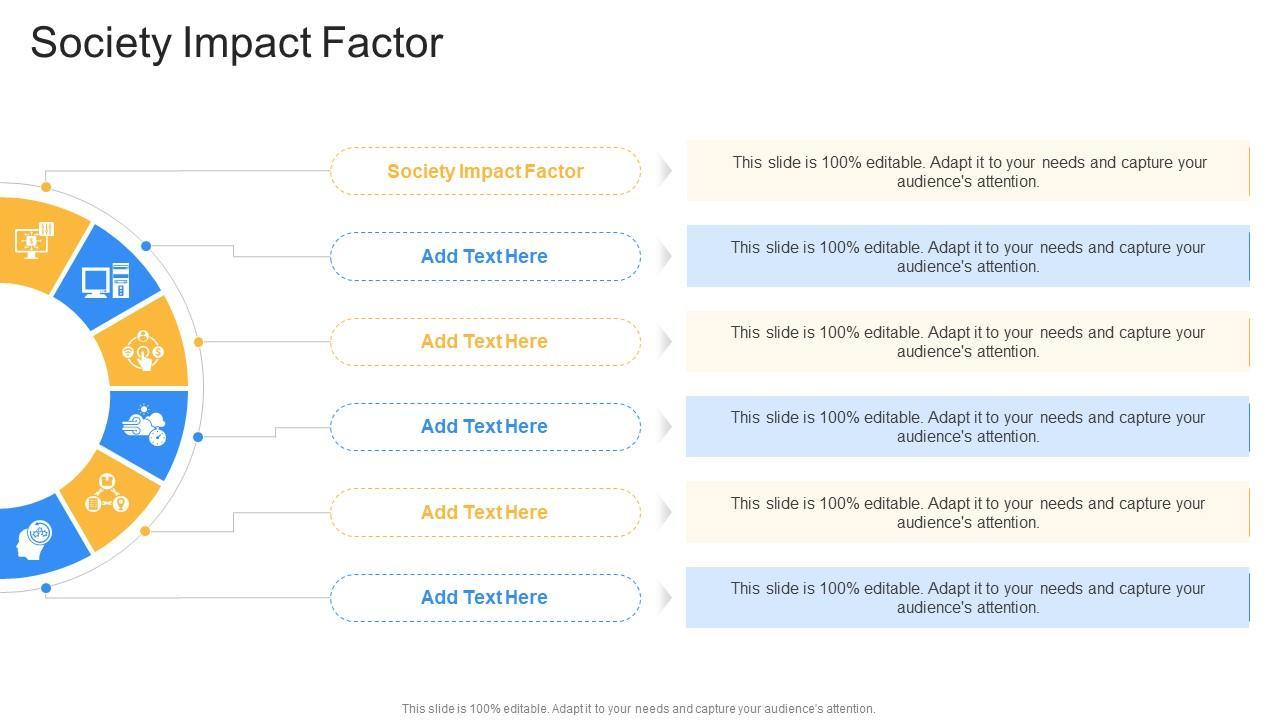The height and width of the screenshot is (720, 1280).
Task: Click the bottommost blue connector dot
Action: click(x=46, y=588)
